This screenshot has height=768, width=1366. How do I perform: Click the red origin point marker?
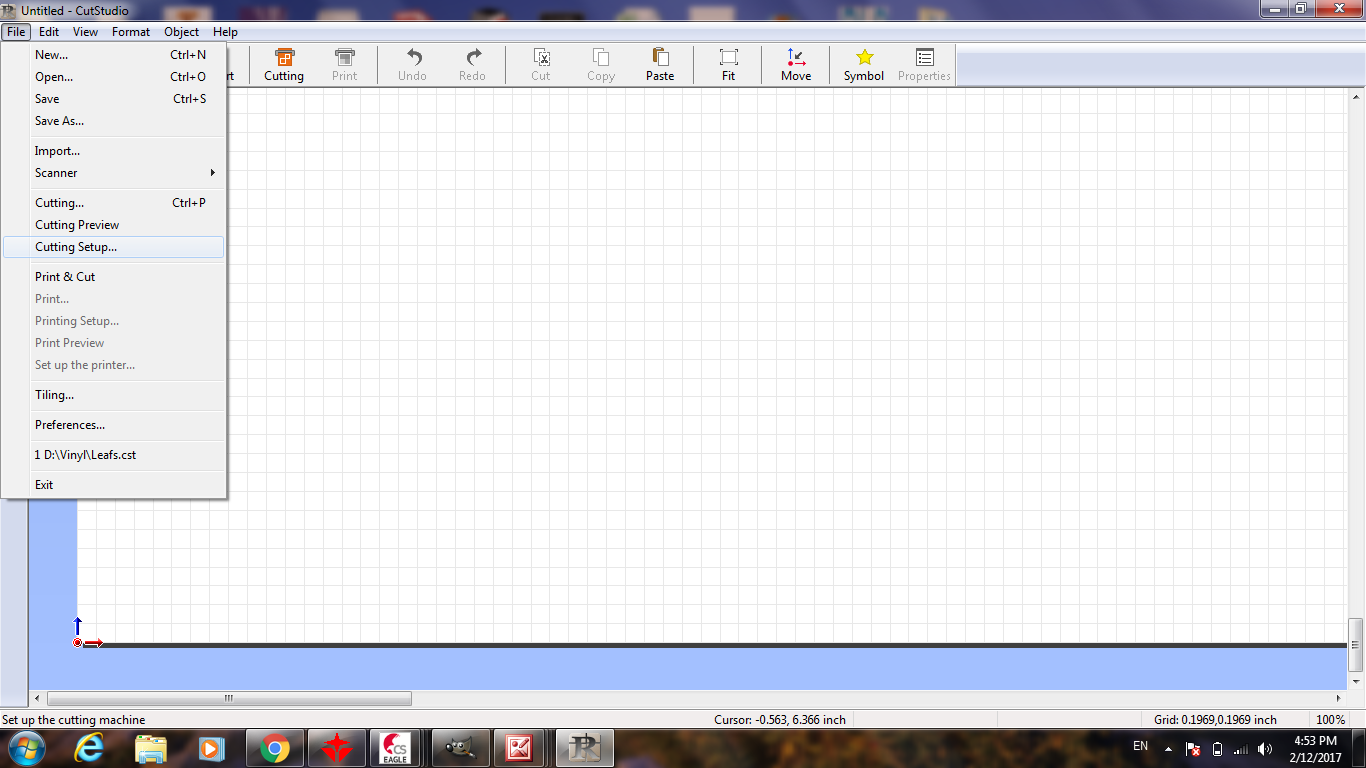(77, 642)
